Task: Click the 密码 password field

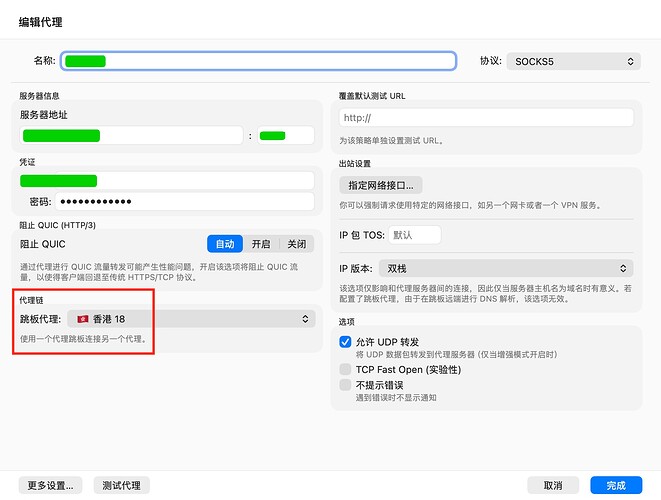Action: point(185,202)
